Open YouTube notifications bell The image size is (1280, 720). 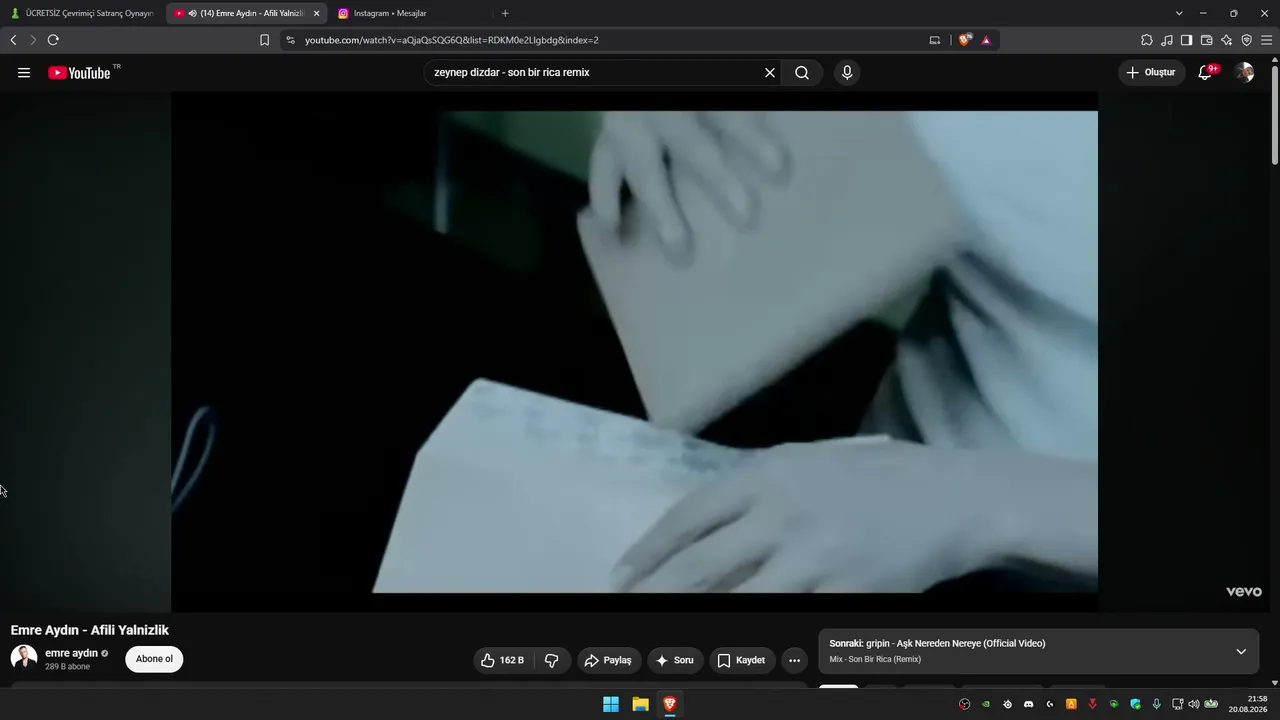pos(1205,72)
